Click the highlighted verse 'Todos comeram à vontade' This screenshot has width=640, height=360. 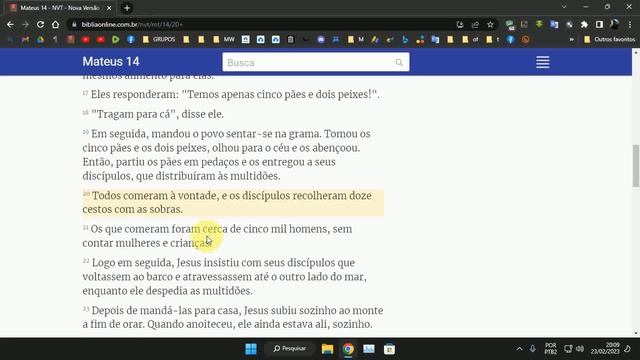[x=233, y=202]
